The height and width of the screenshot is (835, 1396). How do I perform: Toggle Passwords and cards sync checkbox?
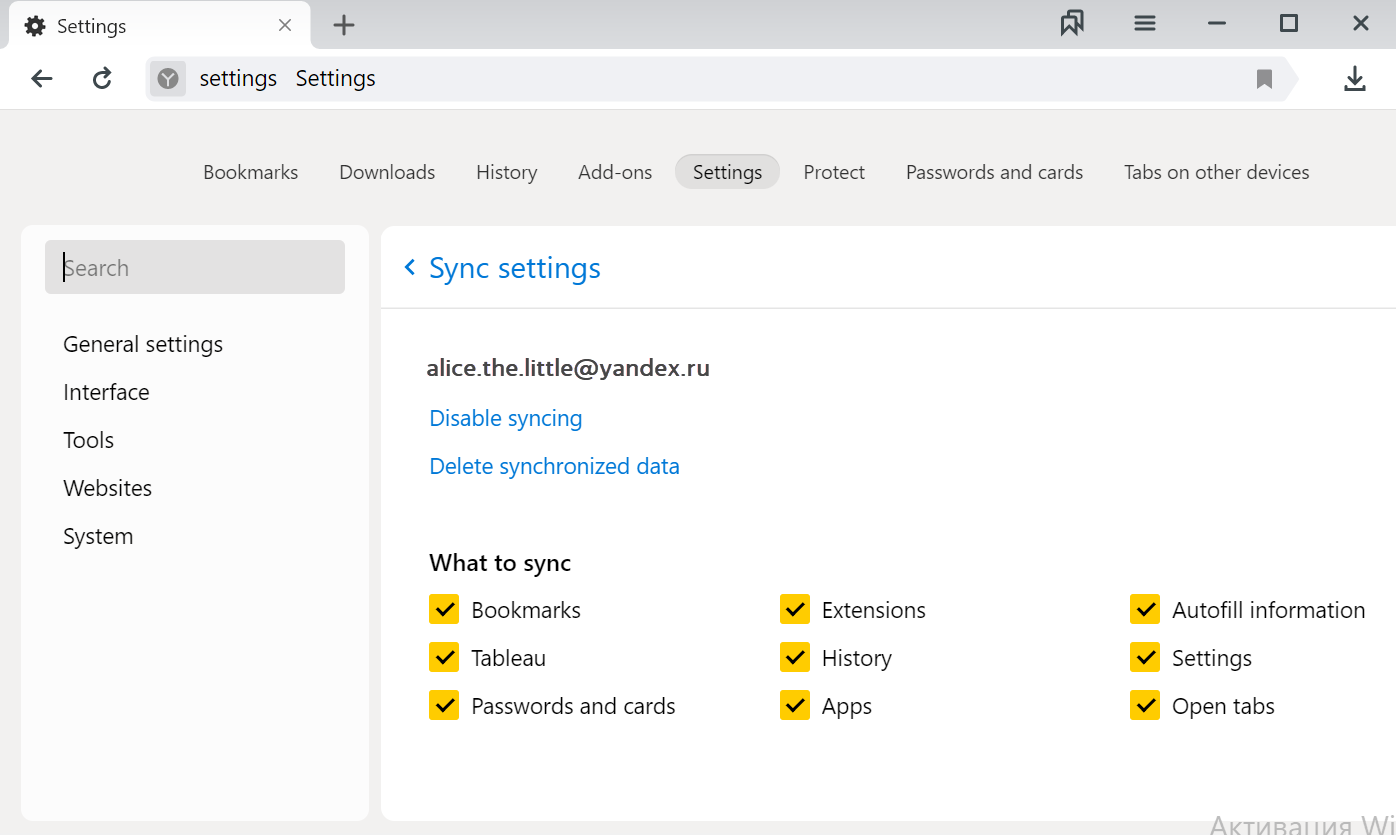444,705
